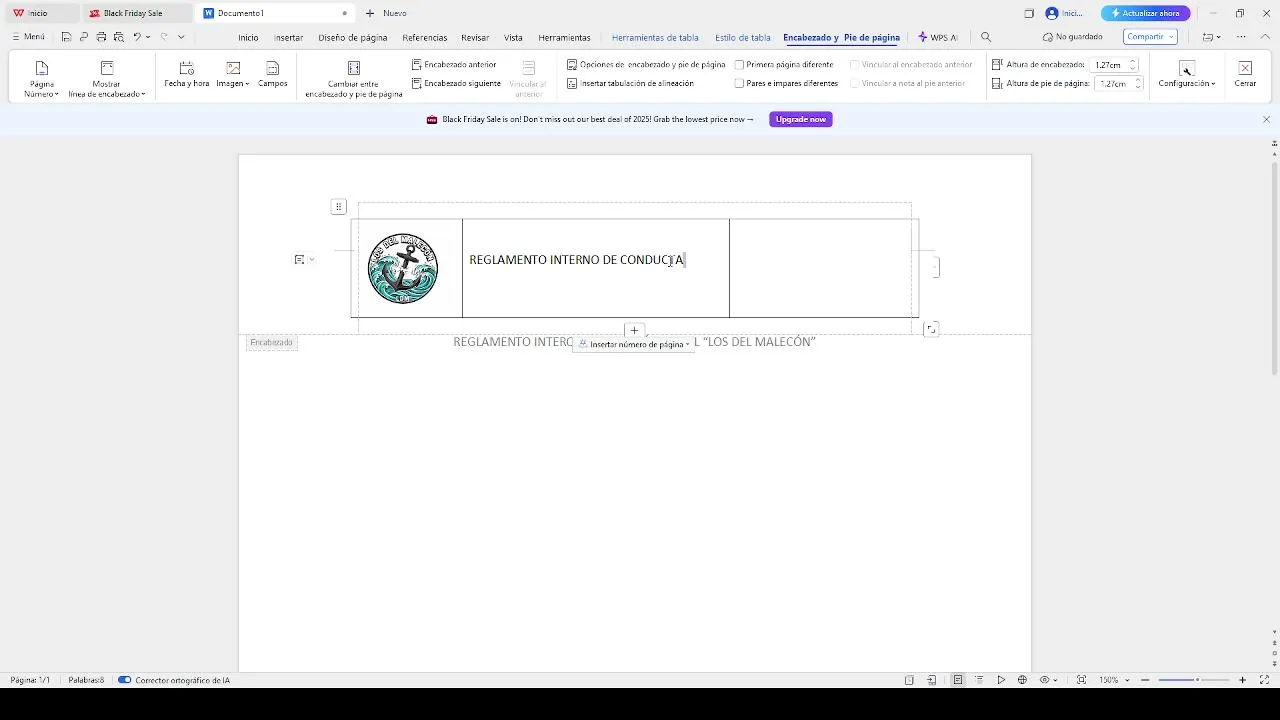Viewport: 1280px width, 720px height.
Task: Expand quick access toolbar customize chevron
Action: click(x=181, y=37)
